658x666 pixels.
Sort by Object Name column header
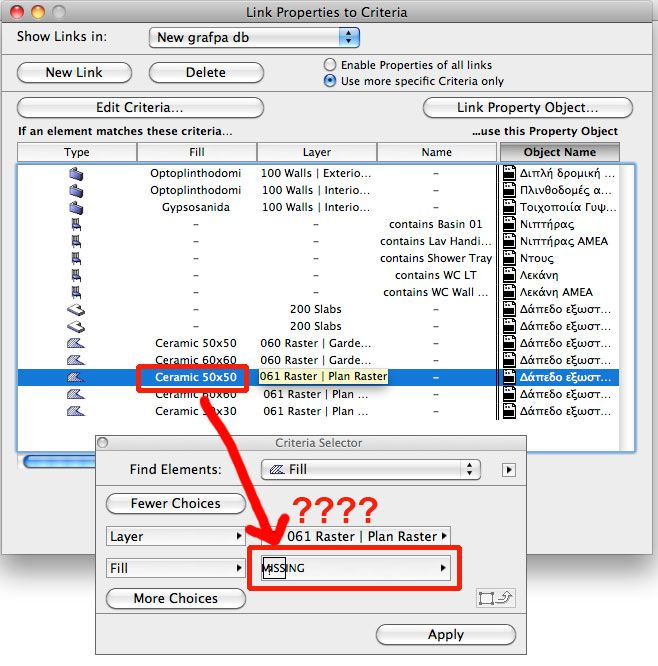(x=559, y=152)
